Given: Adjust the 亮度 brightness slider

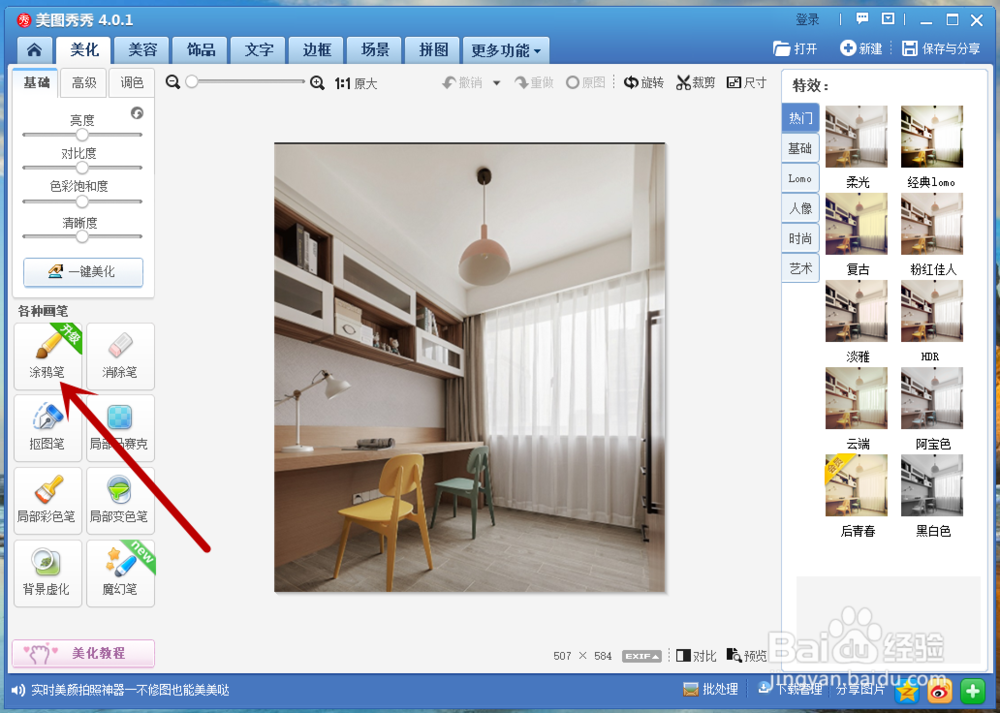Looking at the screenshot, I should tap(82, 135).
